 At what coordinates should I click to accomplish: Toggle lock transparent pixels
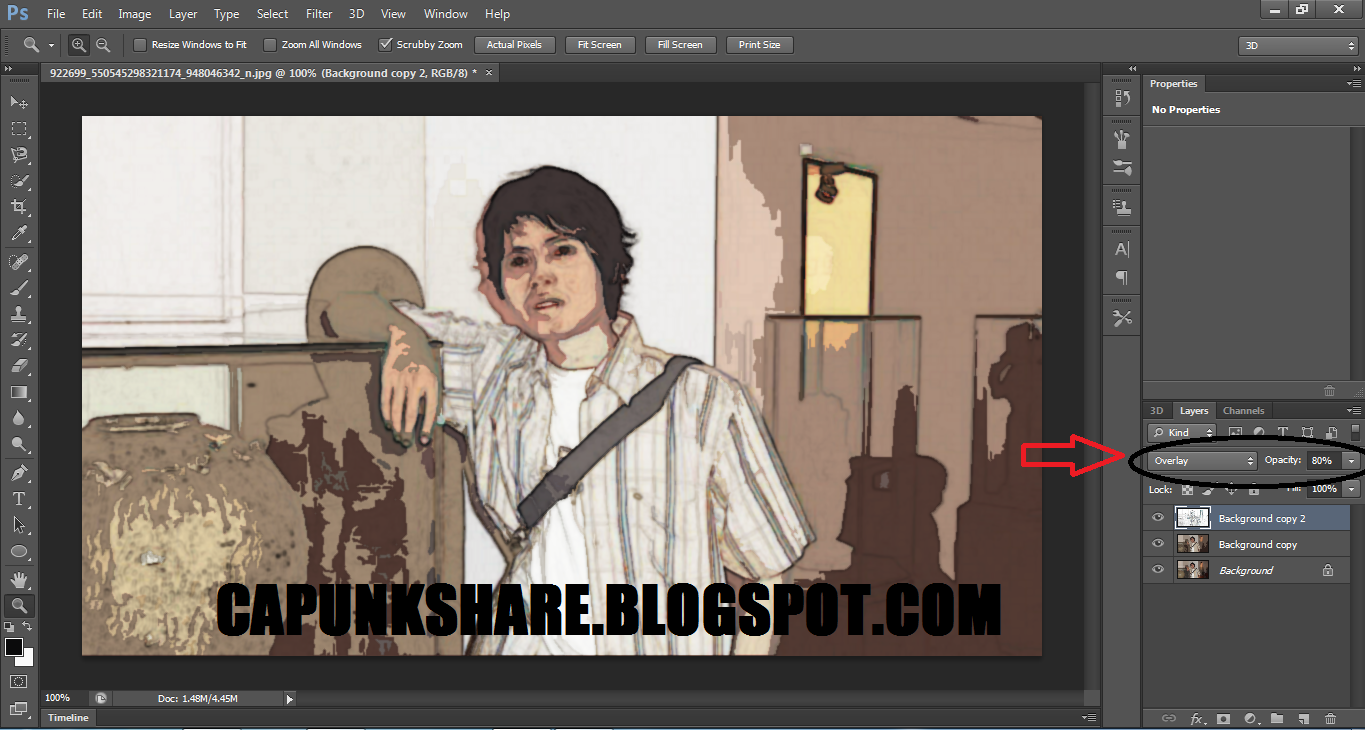click(x=1187, y=490)
